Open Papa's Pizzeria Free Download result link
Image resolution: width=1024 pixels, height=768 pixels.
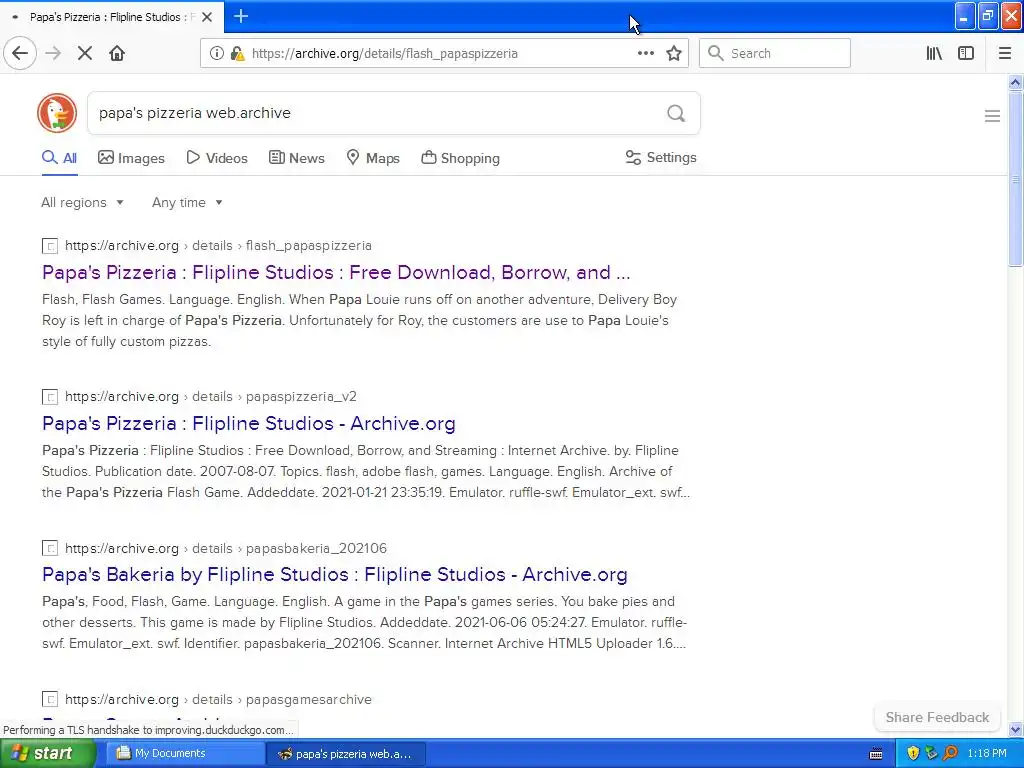tap(336, 272)
